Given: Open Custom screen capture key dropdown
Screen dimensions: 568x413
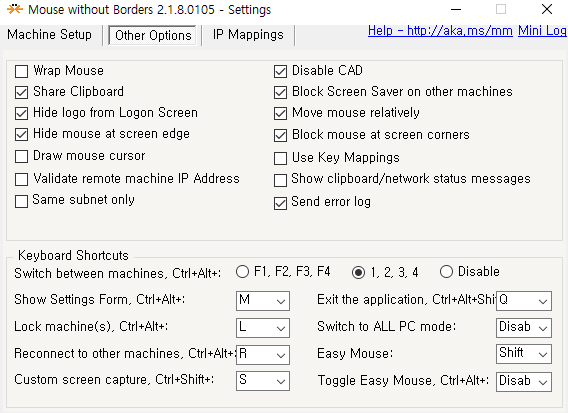Looking at the screenshot, I should point(263,381).
